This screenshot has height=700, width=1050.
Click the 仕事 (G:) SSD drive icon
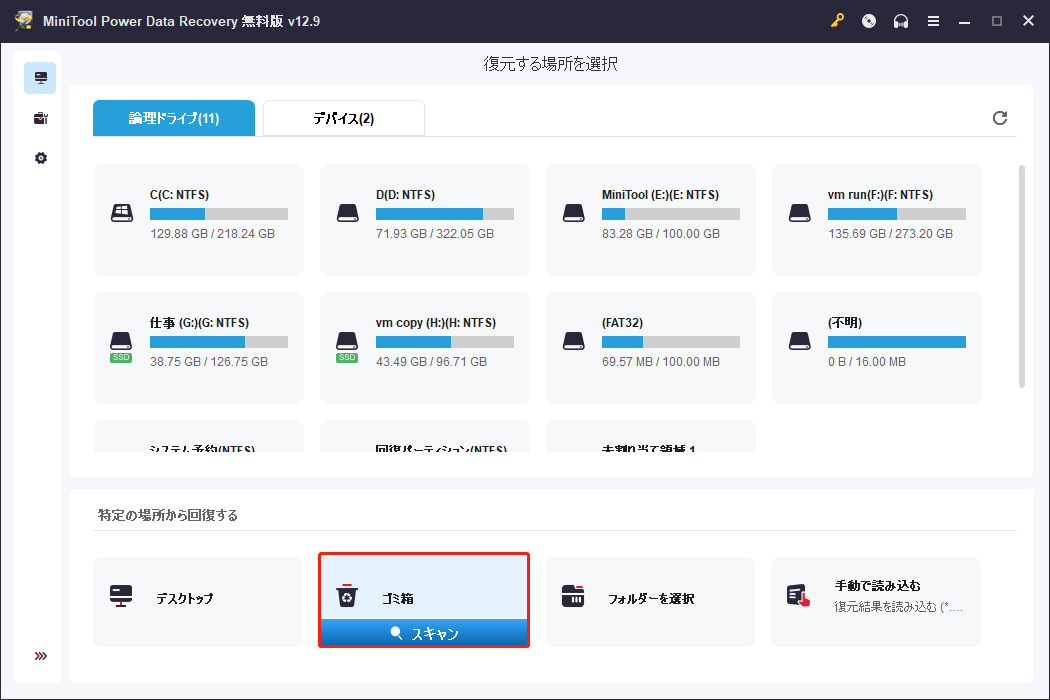click(121, 346)
